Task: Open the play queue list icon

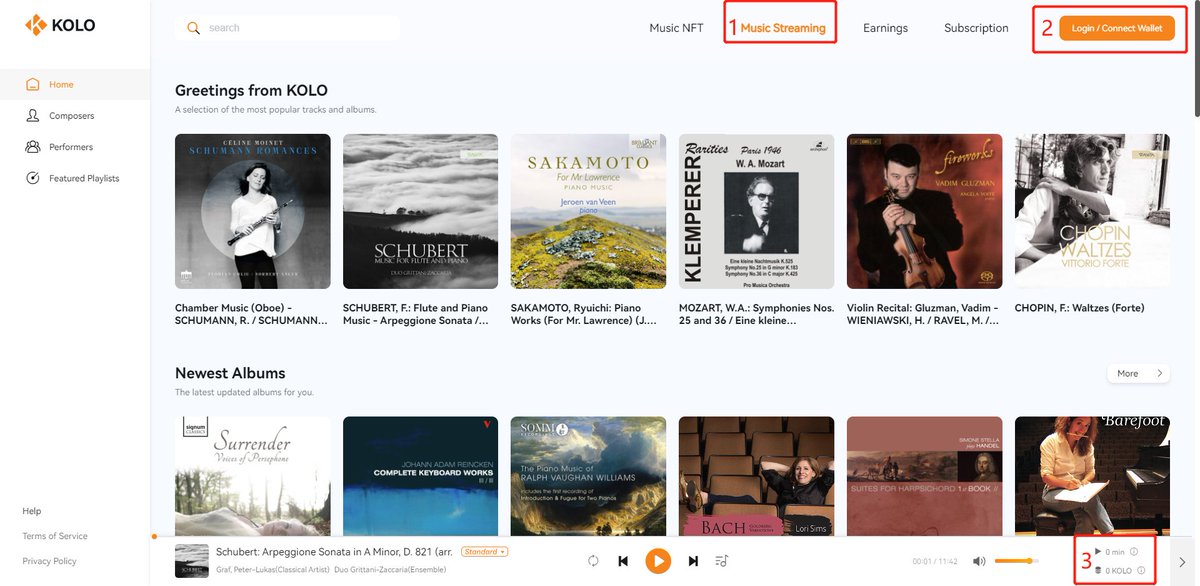Action: click(723, 561)
